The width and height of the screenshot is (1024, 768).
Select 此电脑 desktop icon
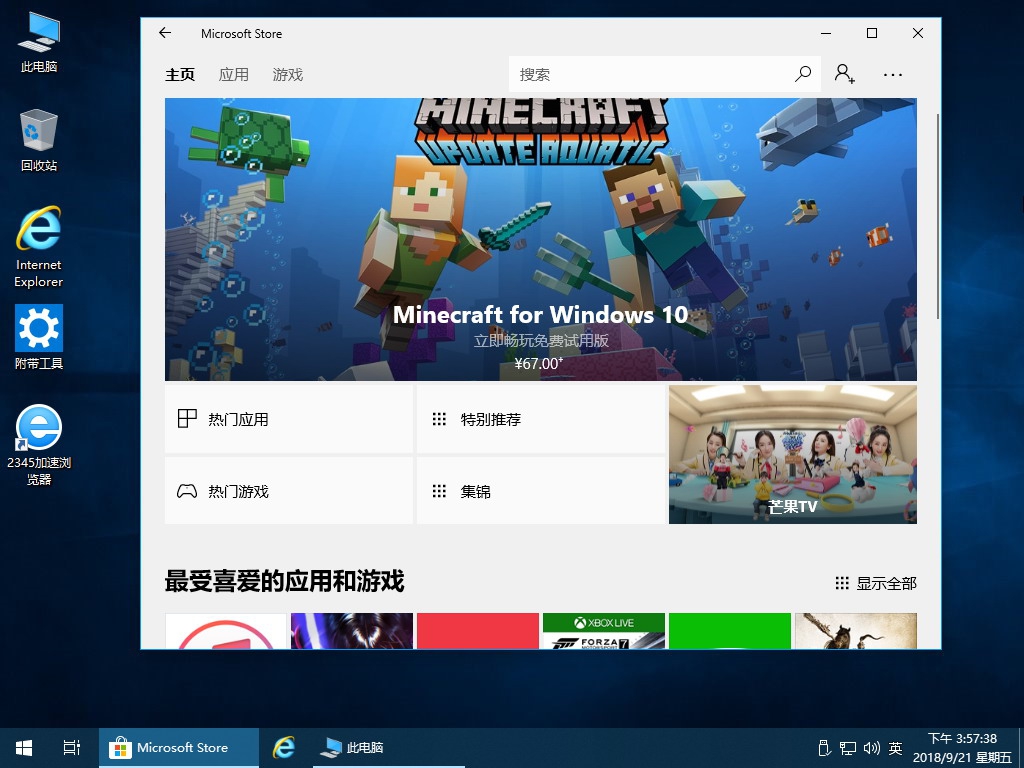tap(39, 42)
